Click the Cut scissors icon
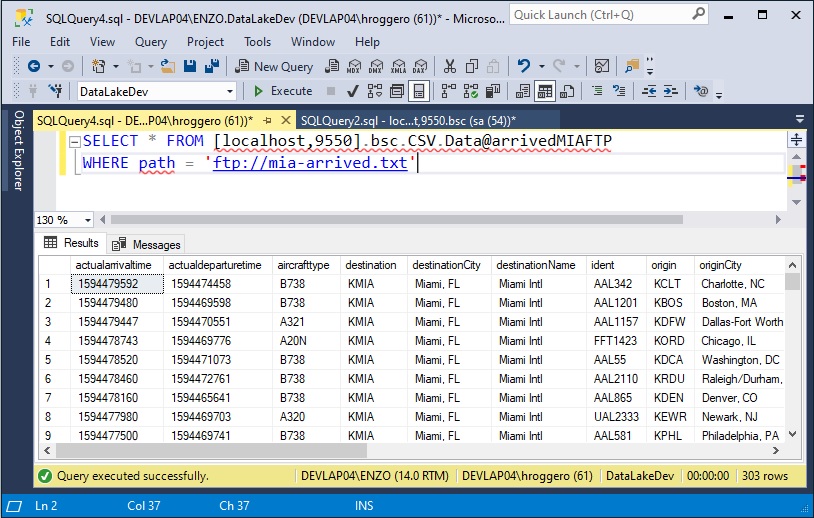This screenshot has width=814, height=518. [450, 66]
